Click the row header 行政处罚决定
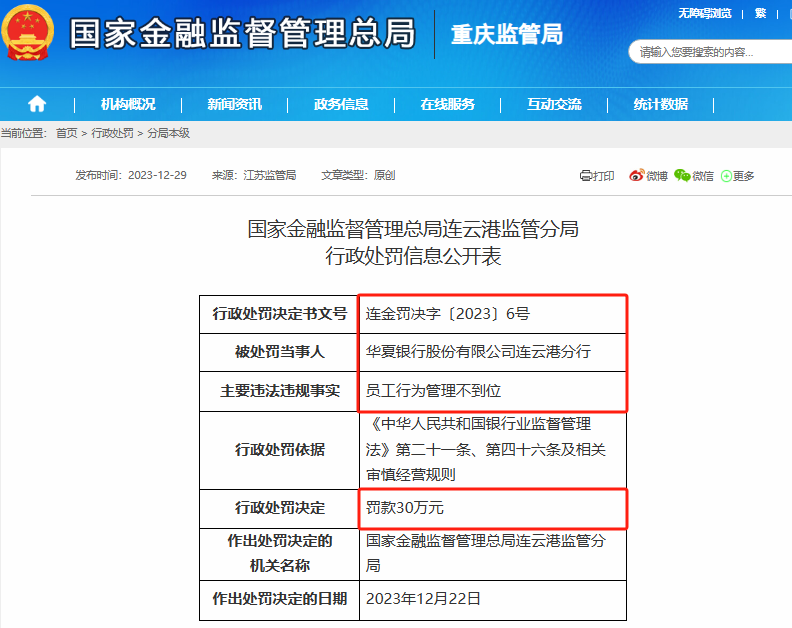 (280, 508)
